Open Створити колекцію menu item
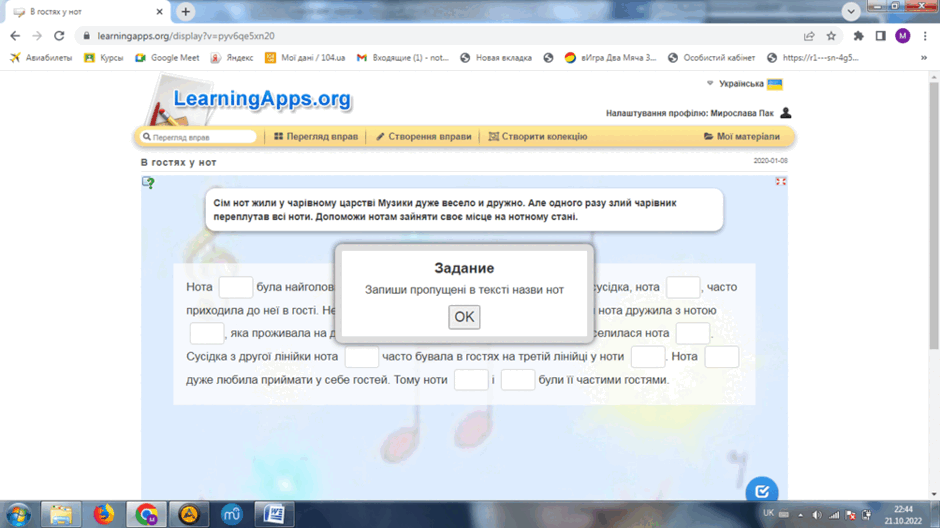Image resolution: width=940 pixels, height=528 pixels. coord(538,137)
